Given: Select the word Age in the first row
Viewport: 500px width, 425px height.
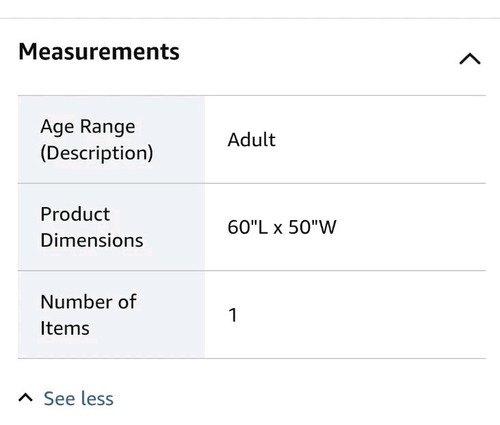Looking at the screenshot, I should tap(58, 127).
